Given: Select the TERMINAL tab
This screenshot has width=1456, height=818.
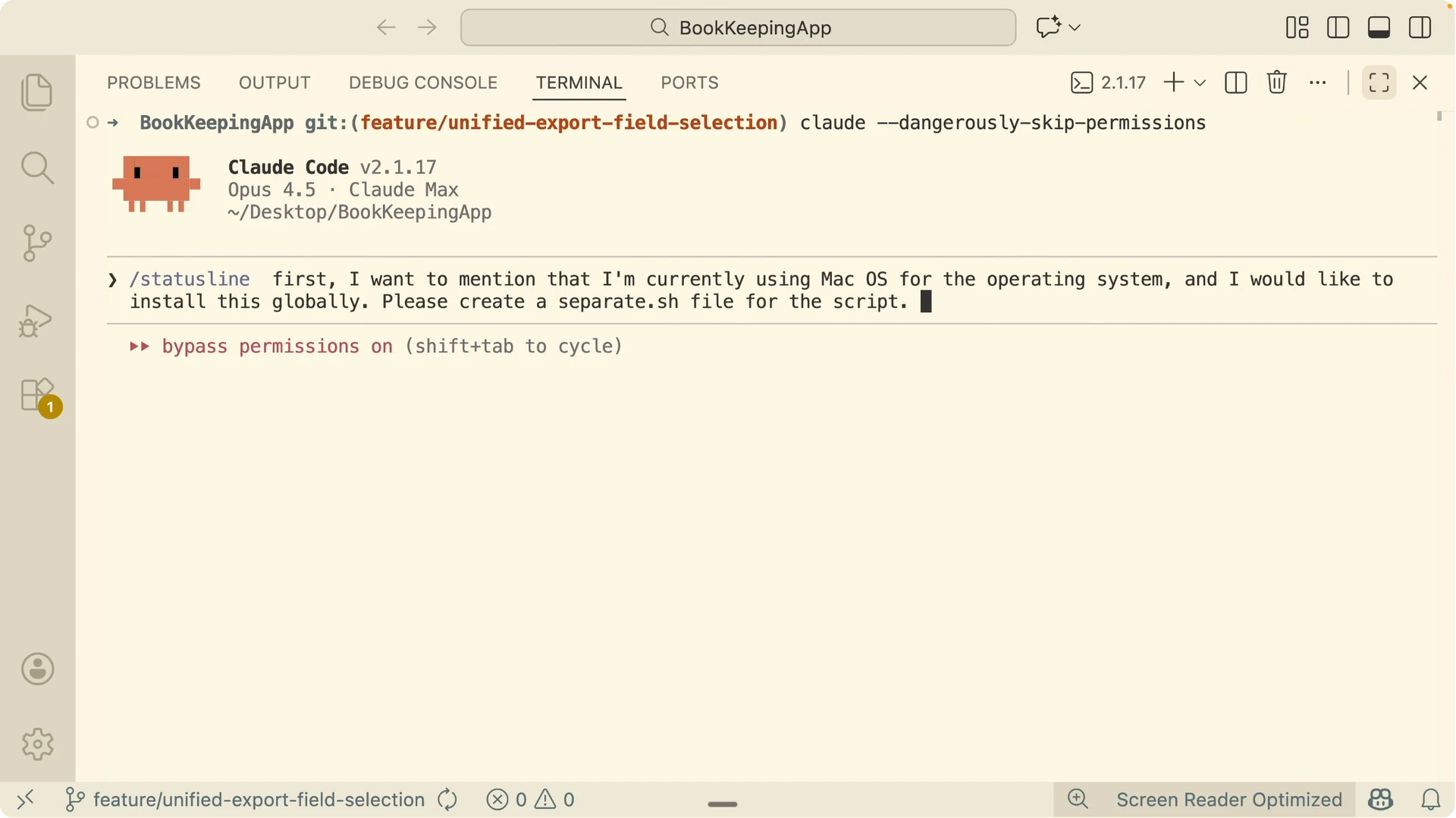Looking at the screenshot, I should click(x=579, y=83).
